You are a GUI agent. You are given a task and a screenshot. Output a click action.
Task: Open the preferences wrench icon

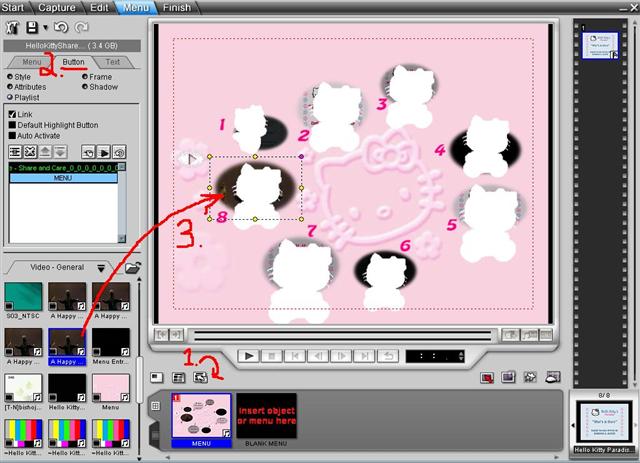click(13, 27)
